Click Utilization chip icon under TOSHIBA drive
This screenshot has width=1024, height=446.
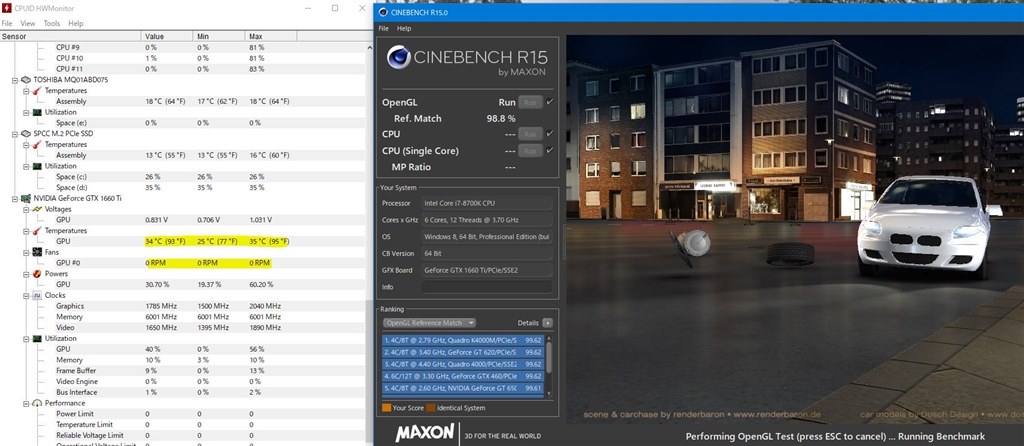tap(37, 112)
